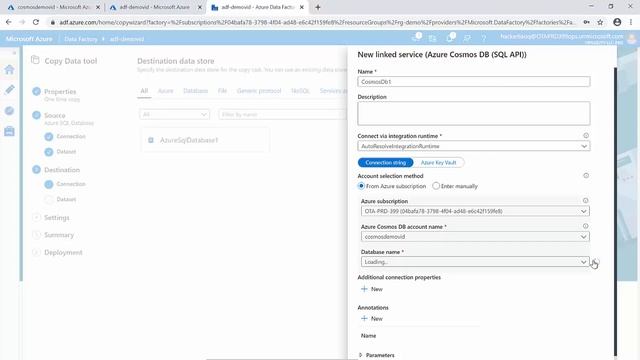Open the Author pencil icon in sidebar

[9, 89]
